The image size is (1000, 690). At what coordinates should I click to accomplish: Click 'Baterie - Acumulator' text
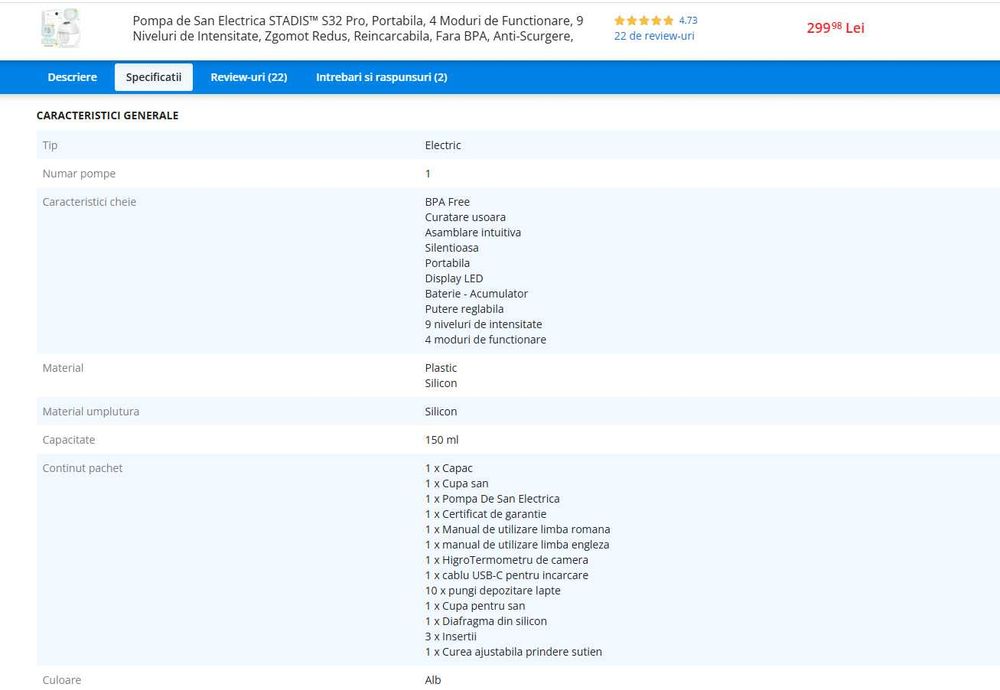pos(476,293)
